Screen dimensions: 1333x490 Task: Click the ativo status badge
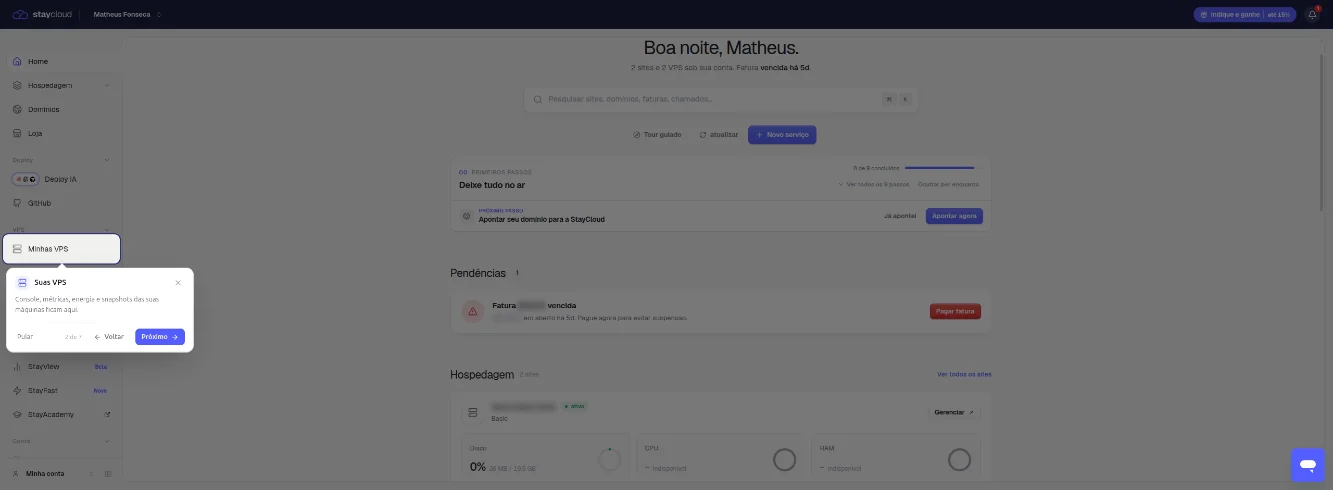point(574,406)
